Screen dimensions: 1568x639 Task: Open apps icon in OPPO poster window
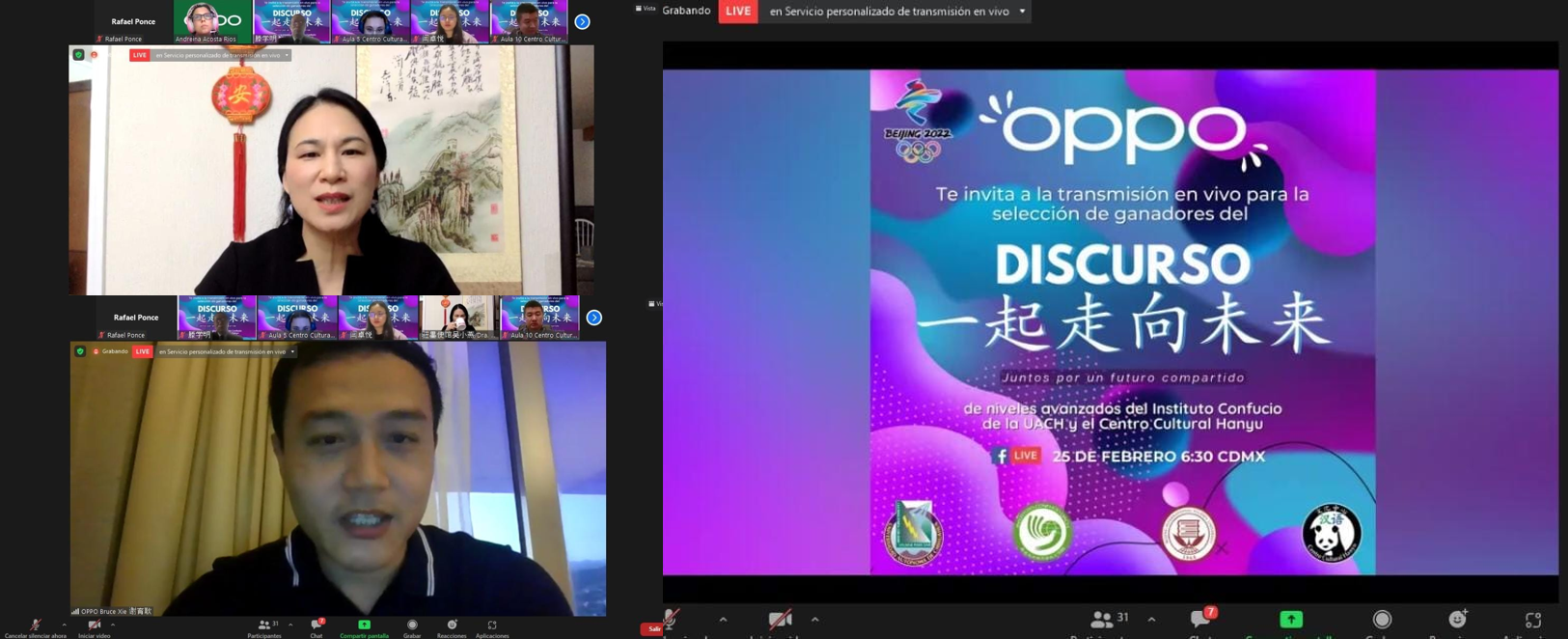tap(1533, 620)
